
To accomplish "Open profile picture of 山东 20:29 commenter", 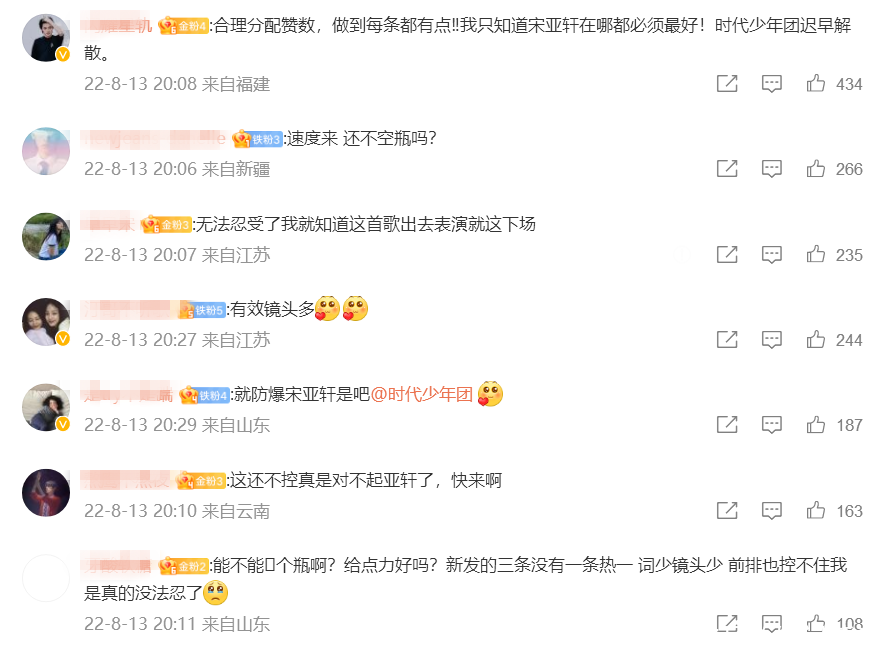I will click(x=46, y=407).
